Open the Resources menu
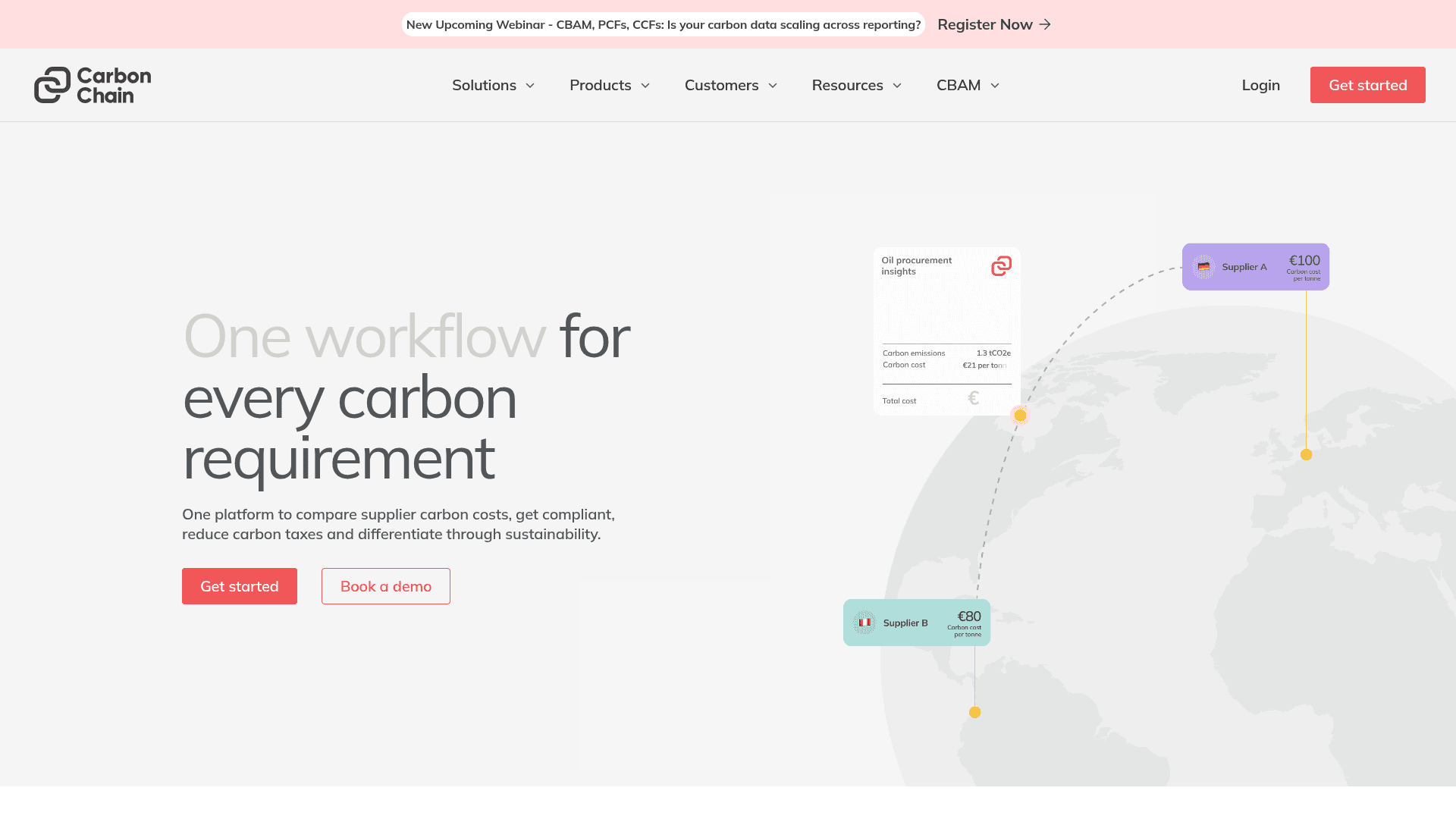 click(x=857, y=85)
